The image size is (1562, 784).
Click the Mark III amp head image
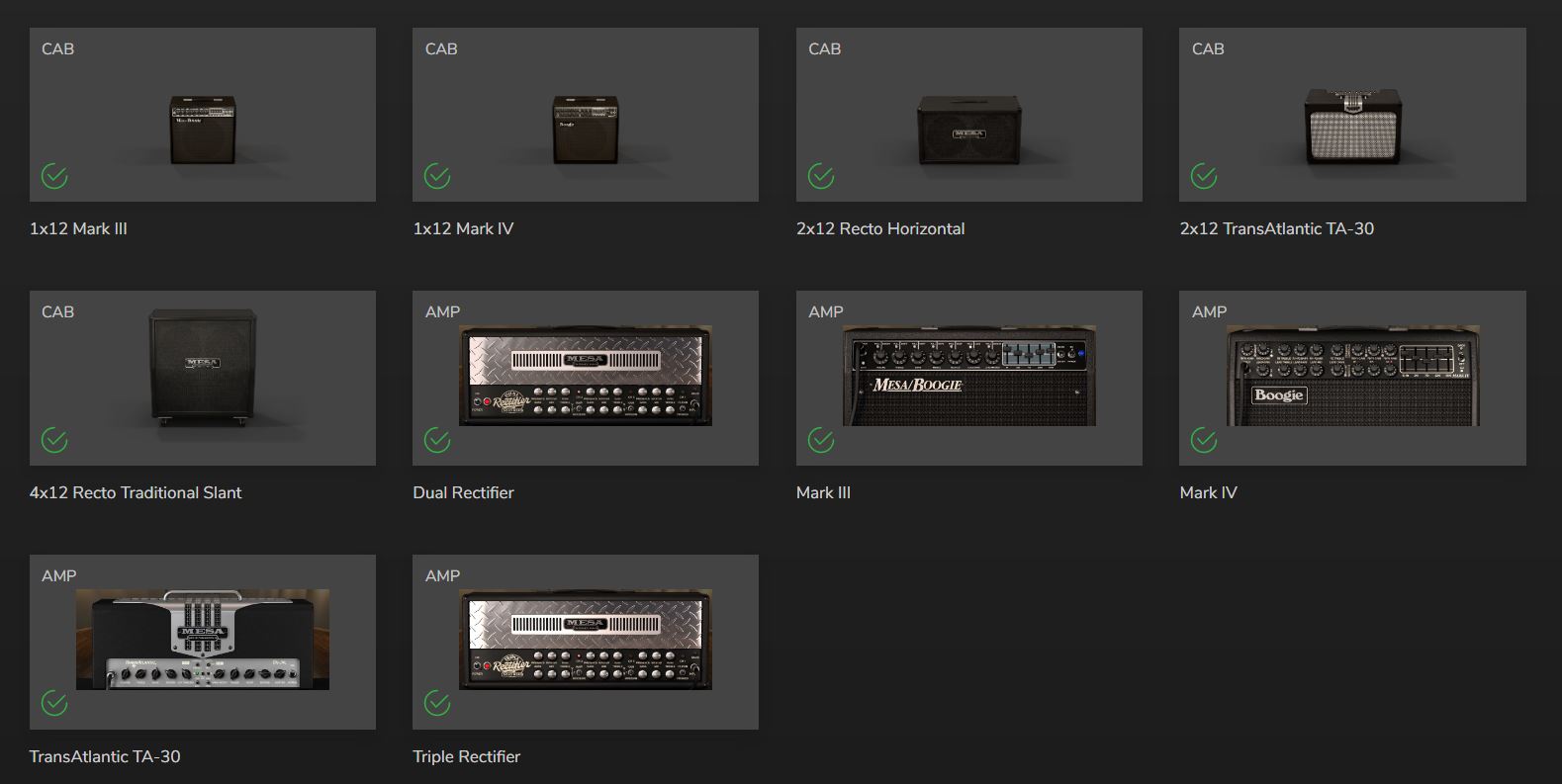tap(968, 376)
